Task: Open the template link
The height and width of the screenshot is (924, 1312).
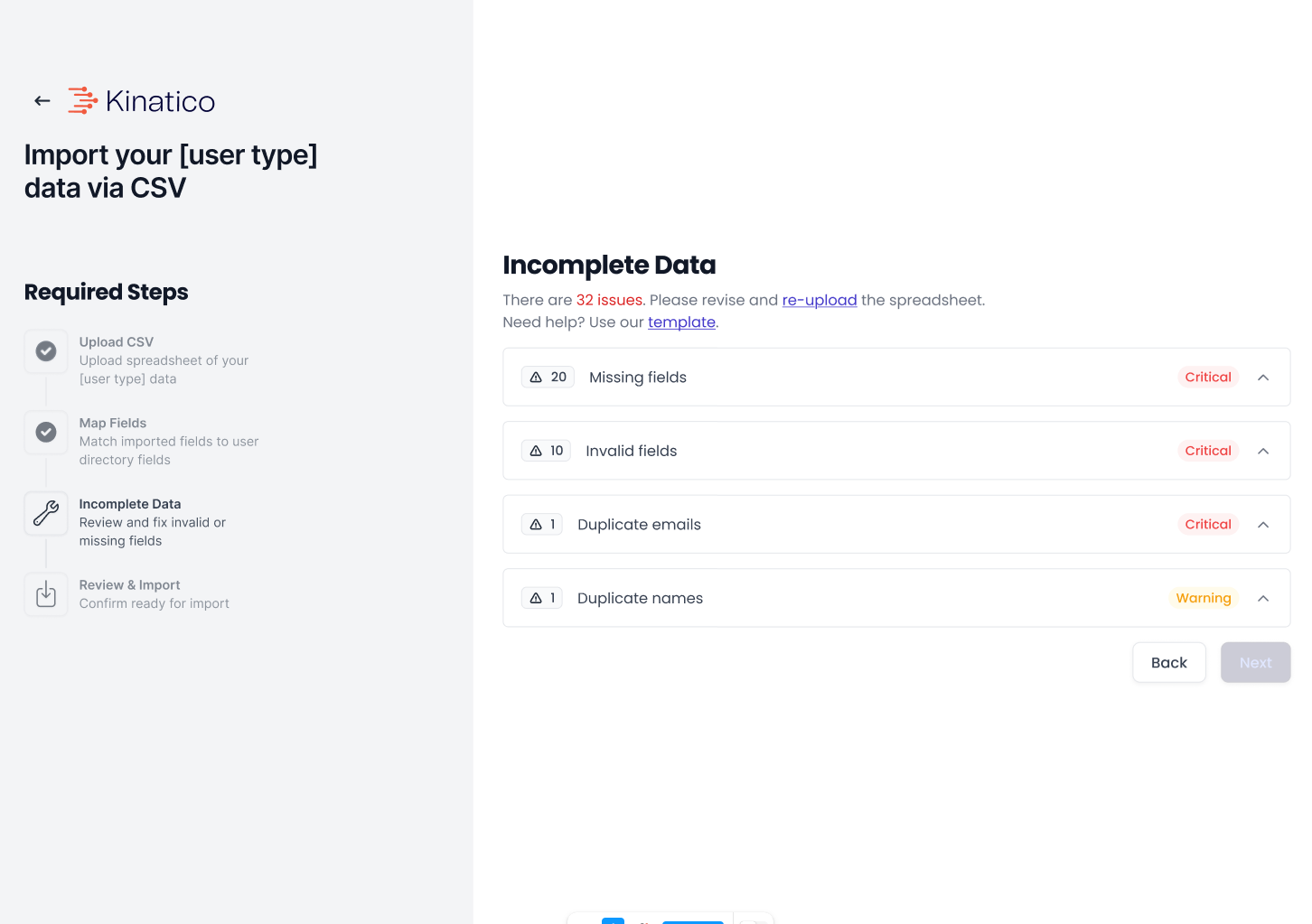Action: click(x=681, y=322)
